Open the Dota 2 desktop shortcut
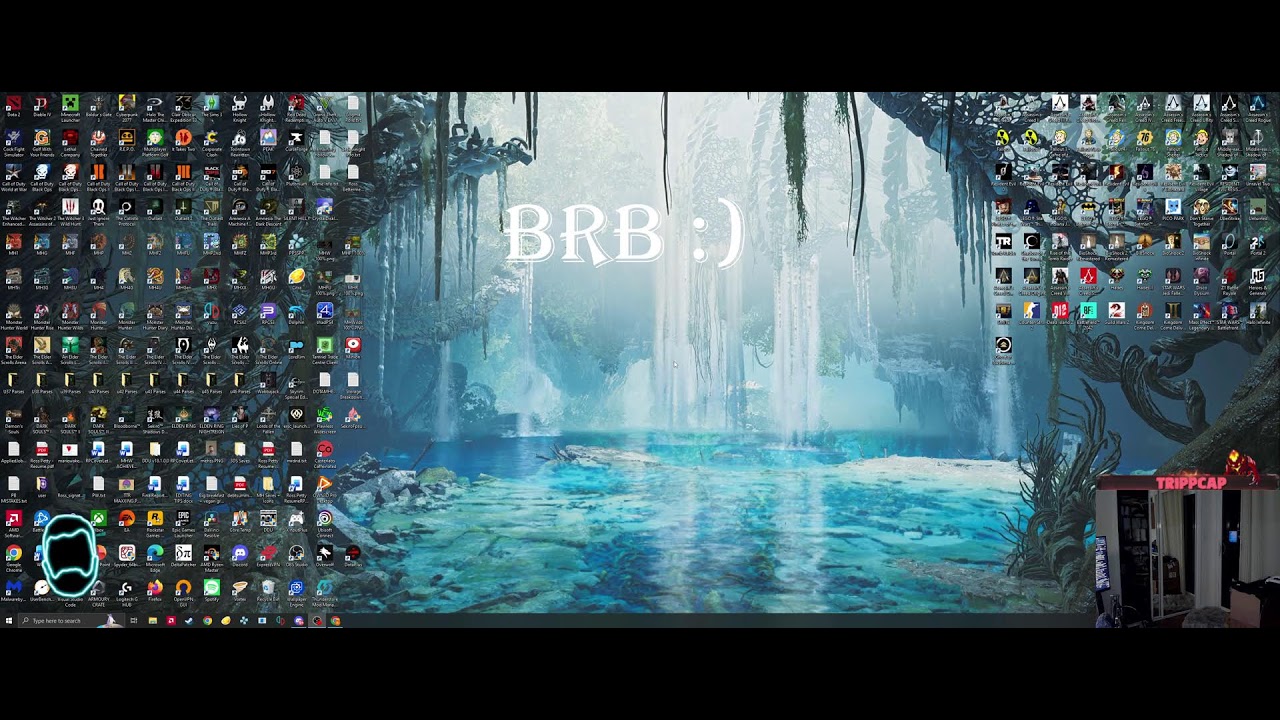The image size is (1280, 720). click(x=13, y=107)
